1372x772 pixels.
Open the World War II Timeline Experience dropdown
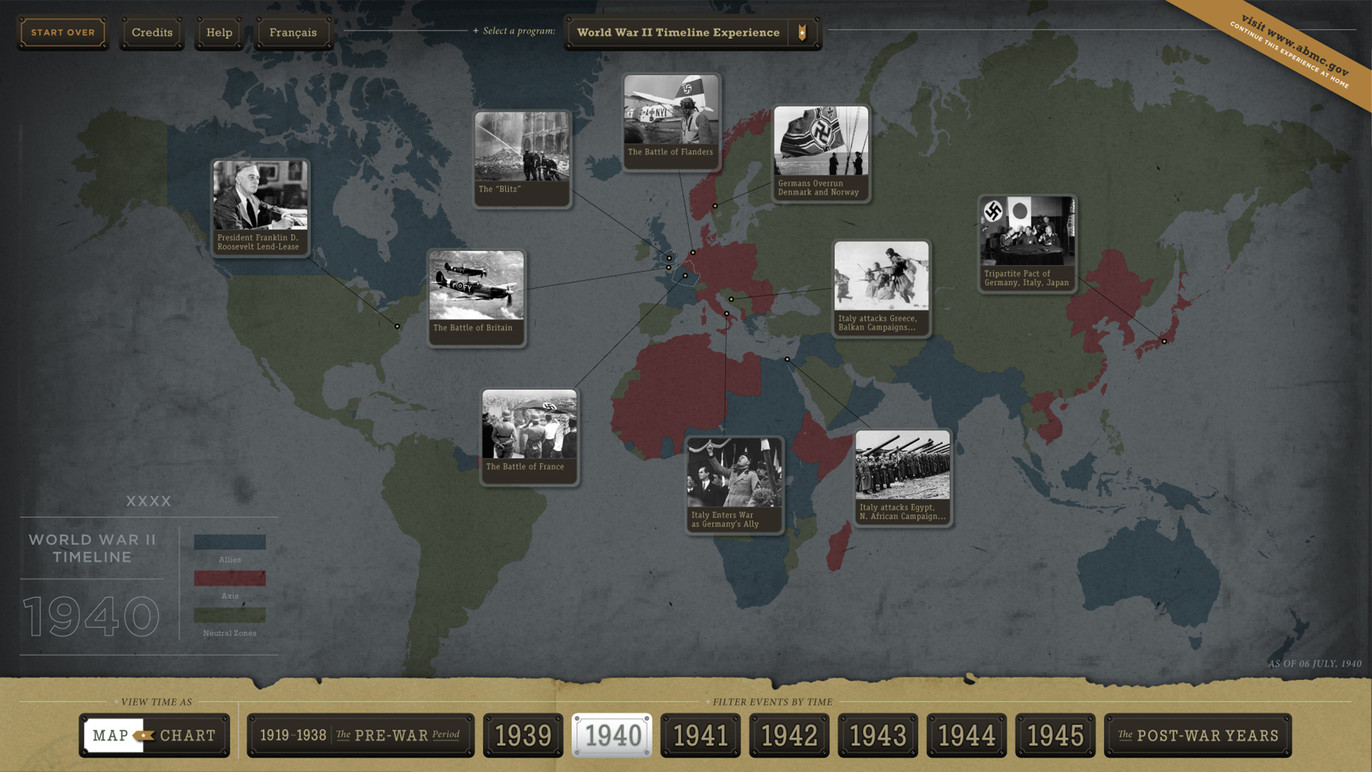click(692, 33)
